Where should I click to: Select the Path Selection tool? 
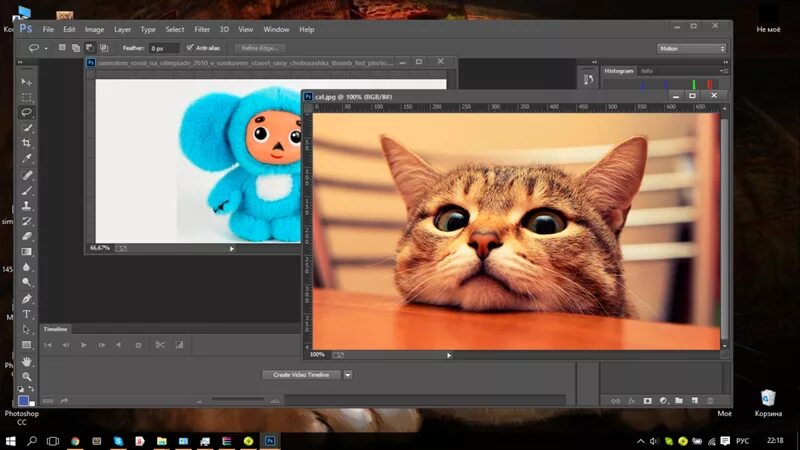(27, 330)
